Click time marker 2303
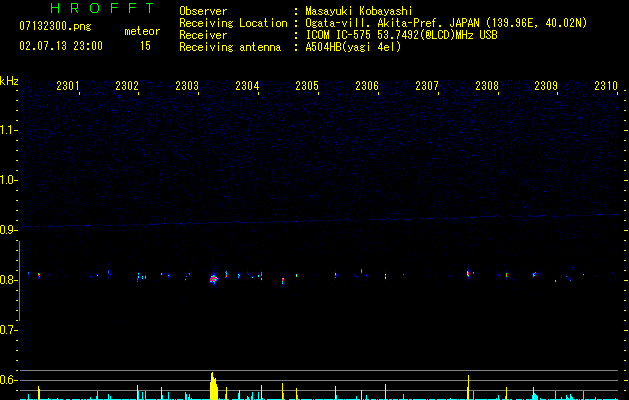 [187, 85]
